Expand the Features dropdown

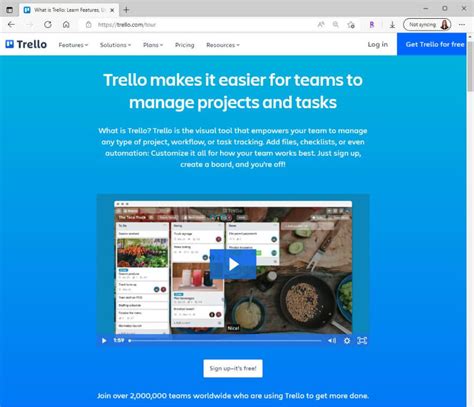[x=73, y=45]
